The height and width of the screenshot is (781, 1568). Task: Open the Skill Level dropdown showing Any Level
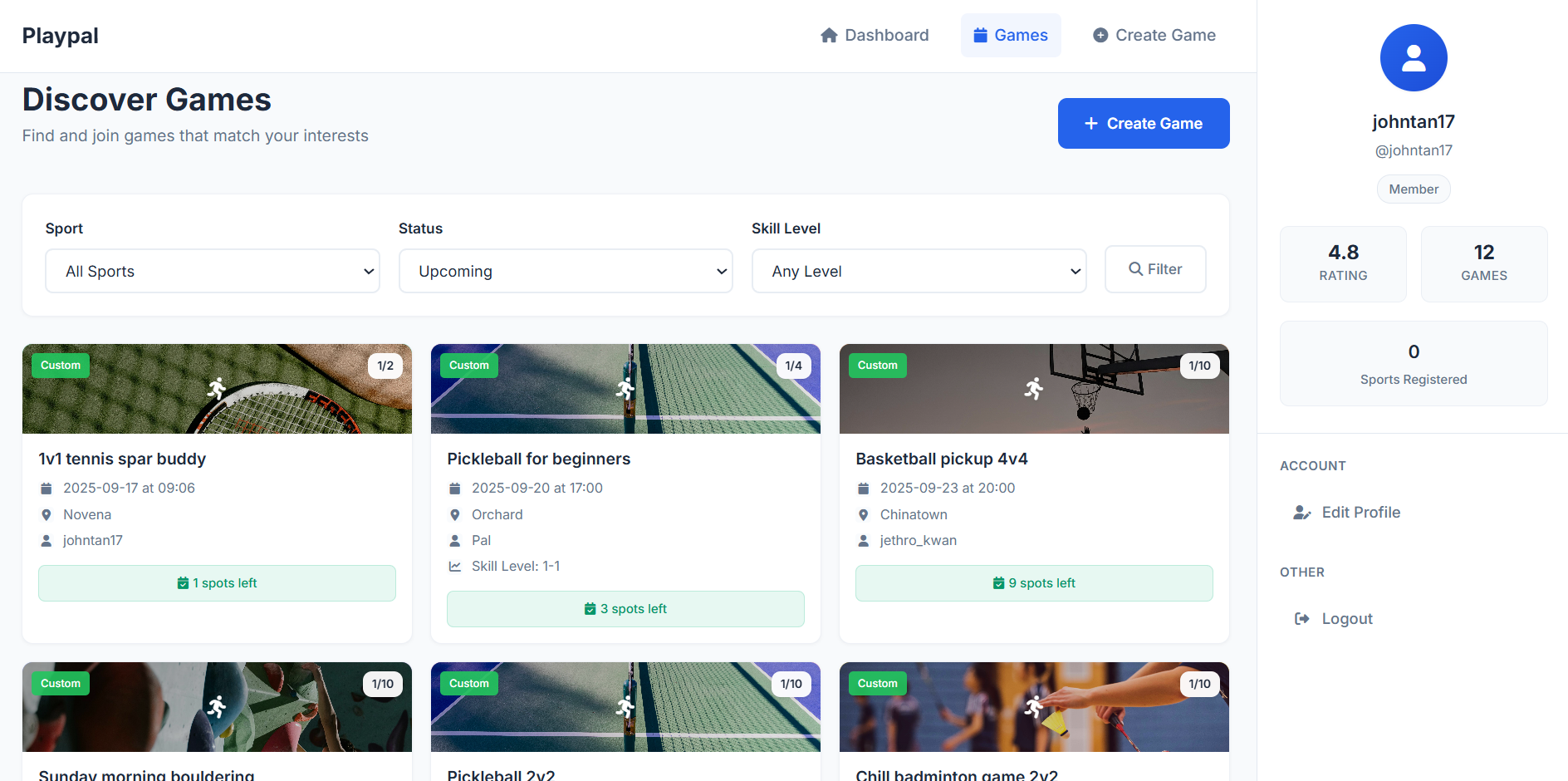919,271
